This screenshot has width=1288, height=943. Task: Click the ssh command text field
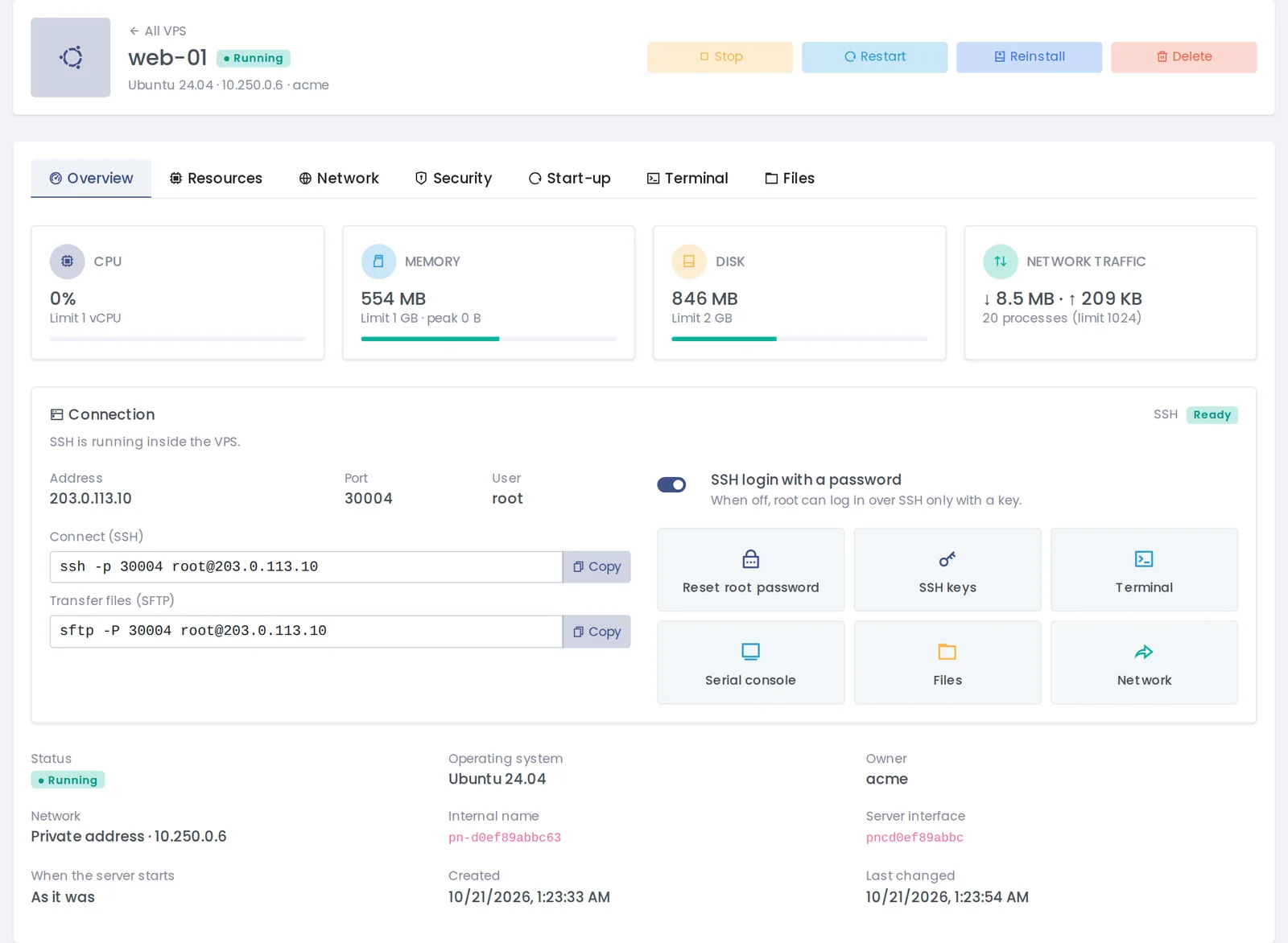pos(306,567)
